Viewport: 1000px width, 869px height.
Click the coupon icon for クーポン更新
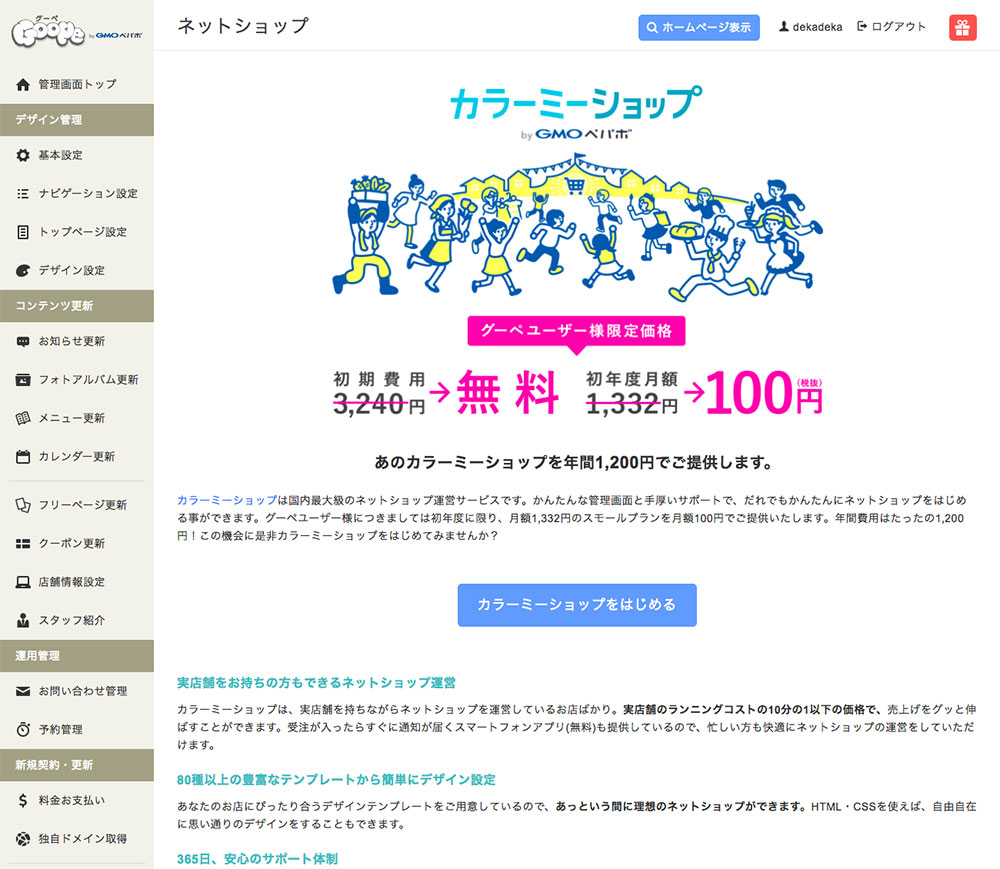23,543
